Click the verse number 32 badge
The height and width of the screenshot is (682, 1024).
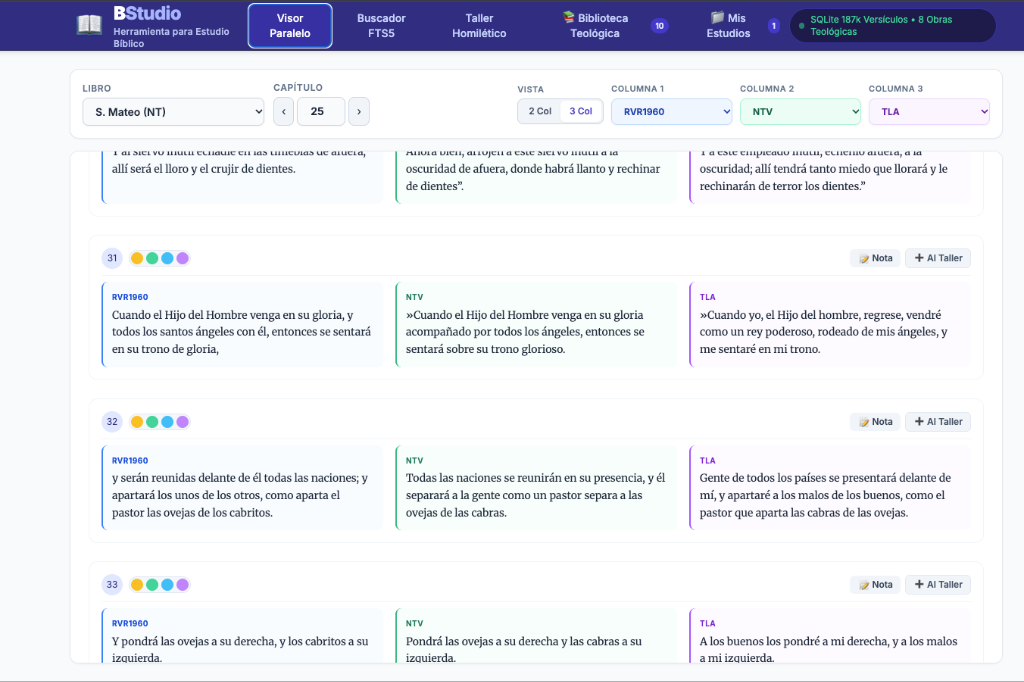coord(112,422)
